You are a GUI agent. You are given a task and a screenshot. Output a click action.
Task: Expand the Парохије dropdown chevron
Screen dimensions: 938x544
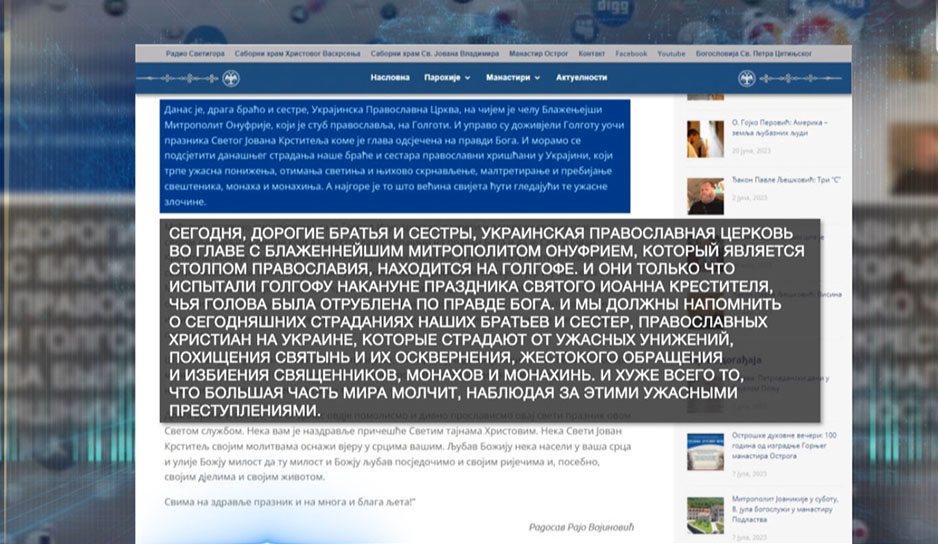tap(467, 78)
